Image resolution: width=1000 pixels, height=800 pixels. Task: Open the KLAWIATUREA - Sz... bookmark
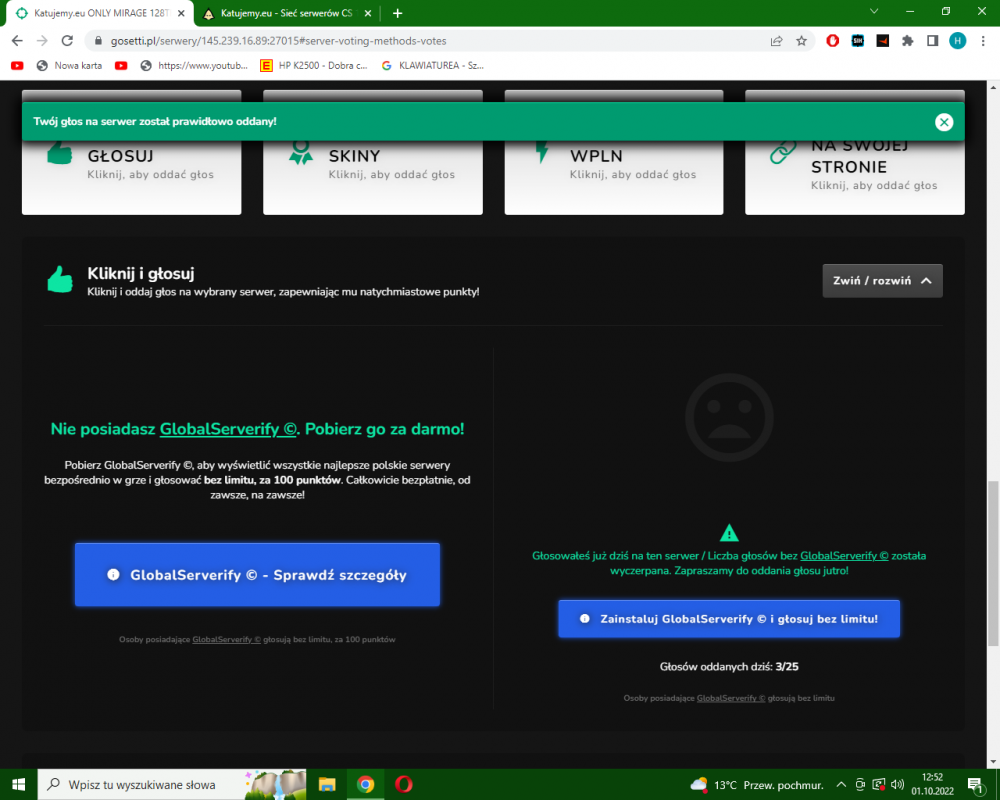[432, 66]
